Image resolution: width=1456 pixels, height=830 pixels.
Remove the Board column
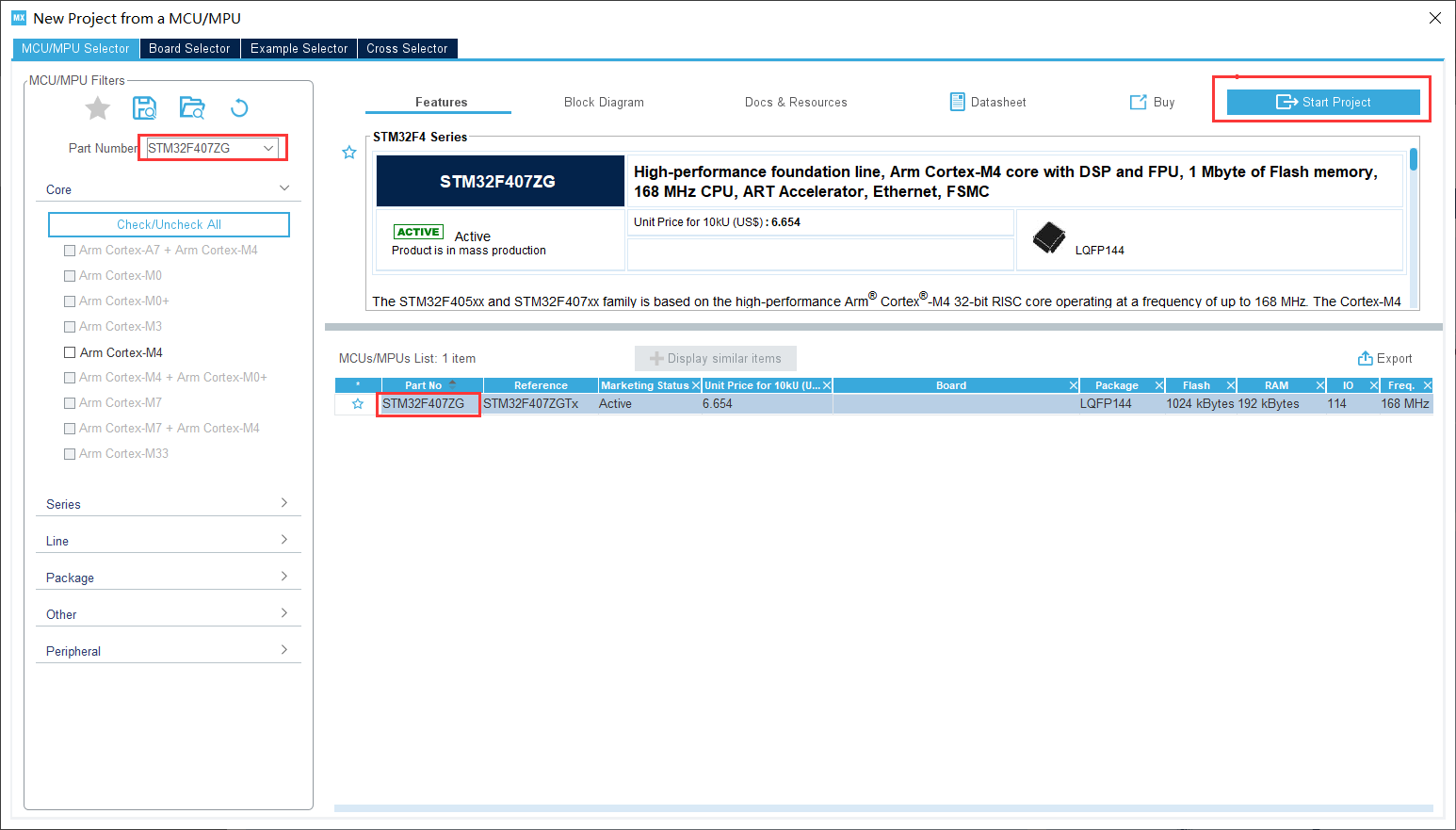(1074, 385)
